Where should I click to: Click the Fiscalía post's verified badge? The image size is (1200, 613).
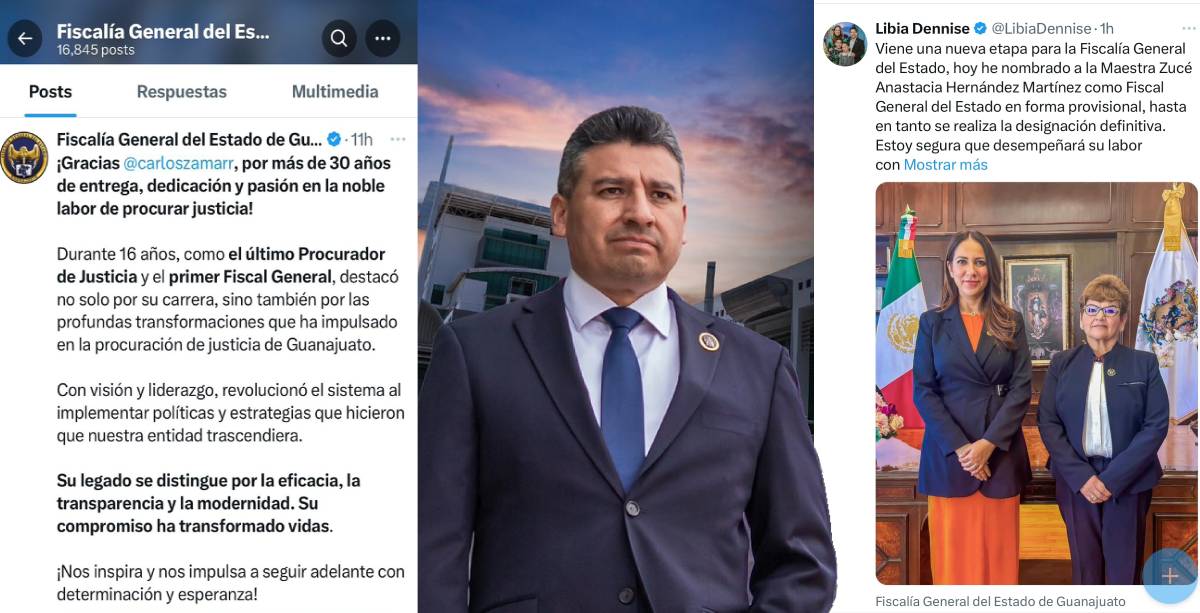(335, 139)
